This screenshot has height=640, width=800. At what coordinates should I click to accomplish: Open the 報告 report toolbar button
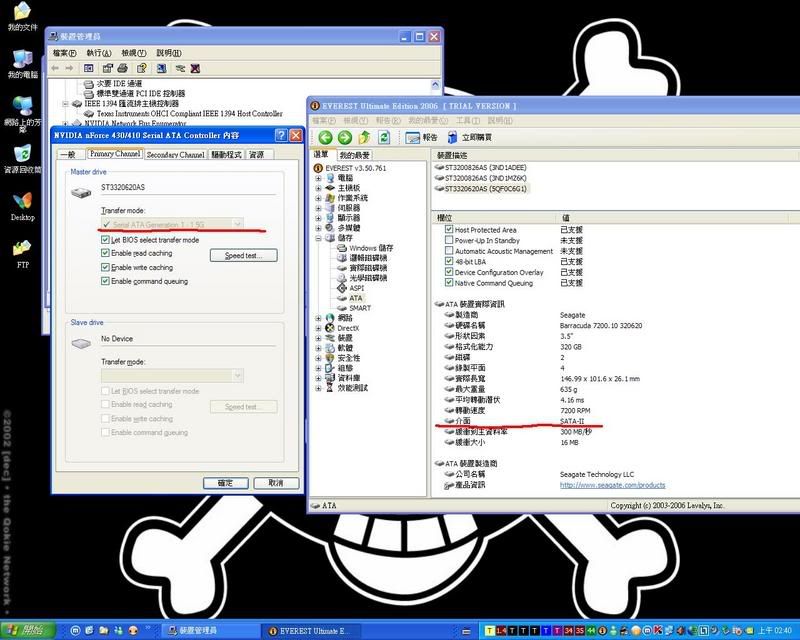[x=421, y=138]
